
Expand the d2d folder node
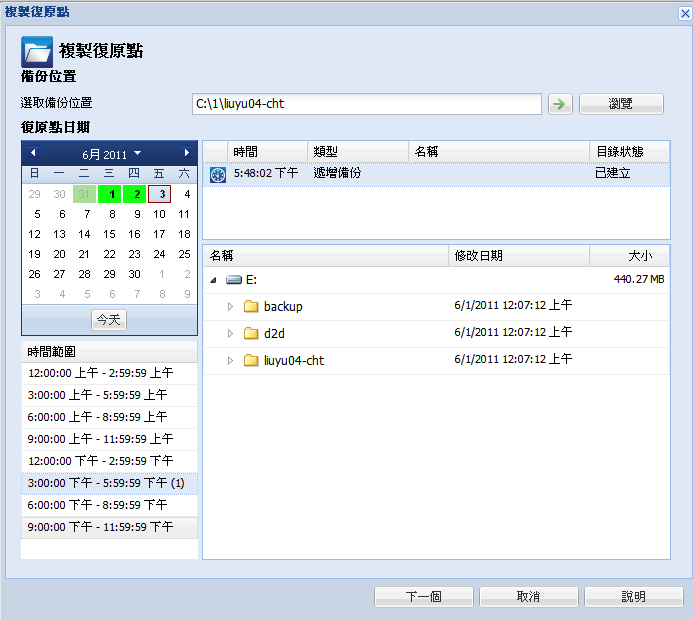click(x=230, y=333)
